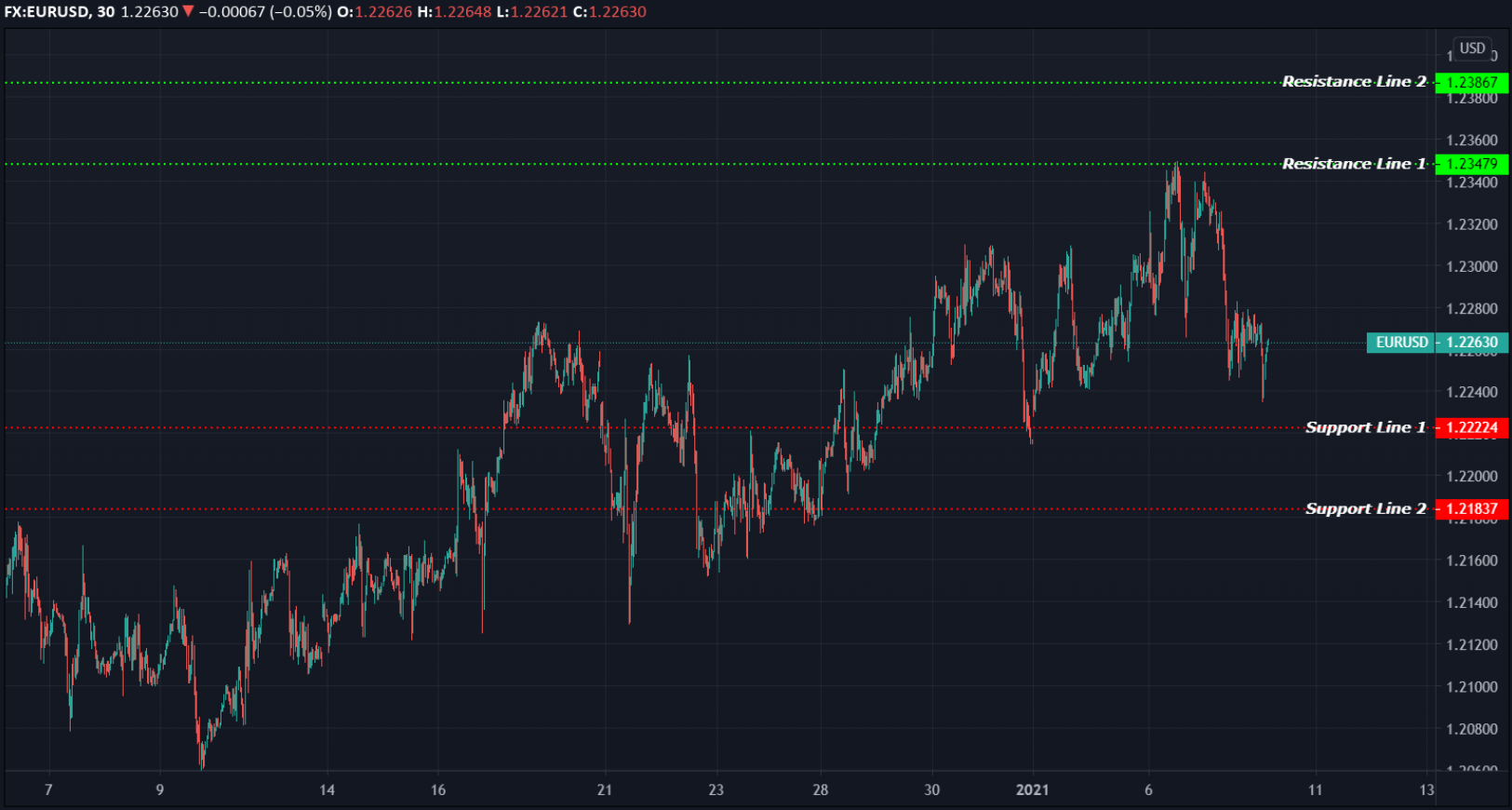The image size is (1512, 810).
Task: Click the red 1.22224 price tag
Action: (x=1471, y=427)
